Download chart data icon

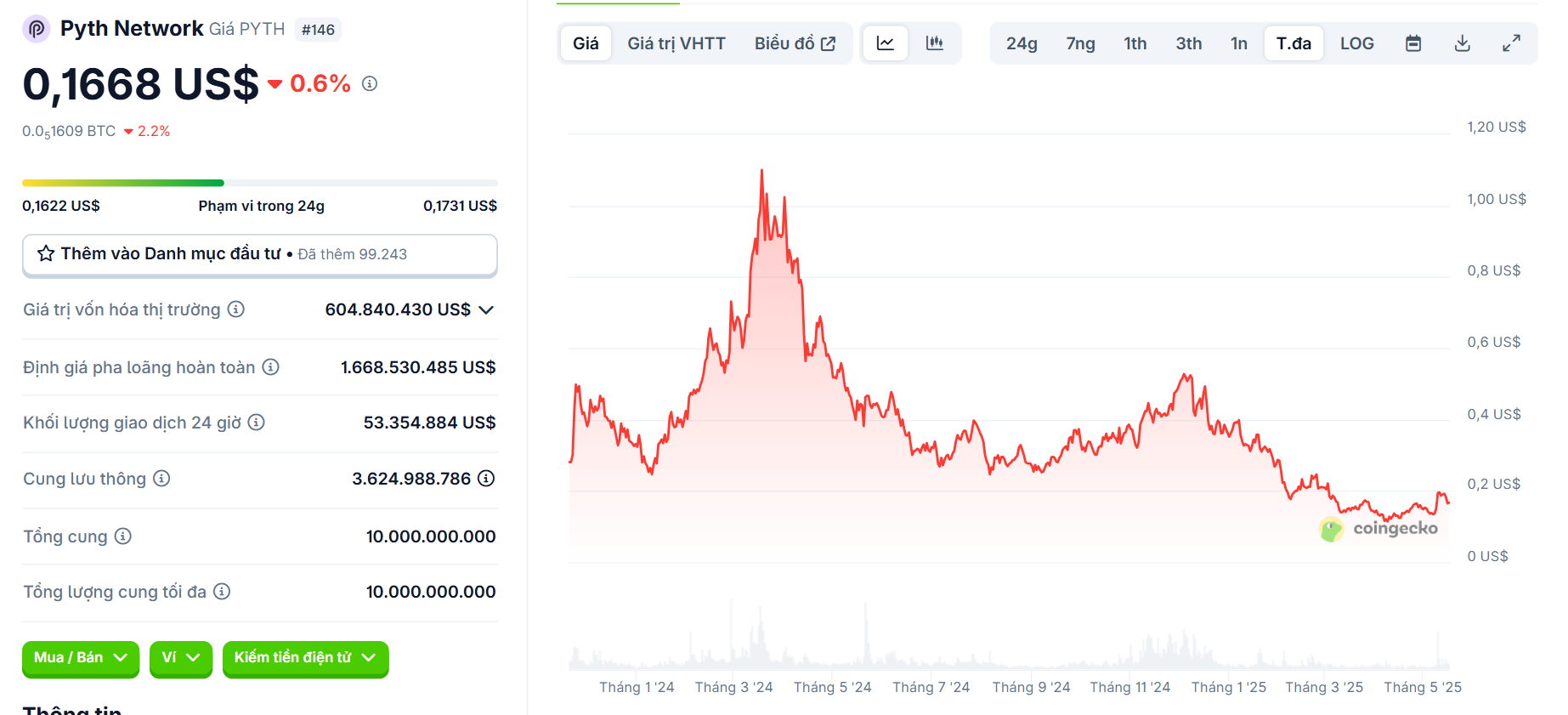[x=1463, y=43]
